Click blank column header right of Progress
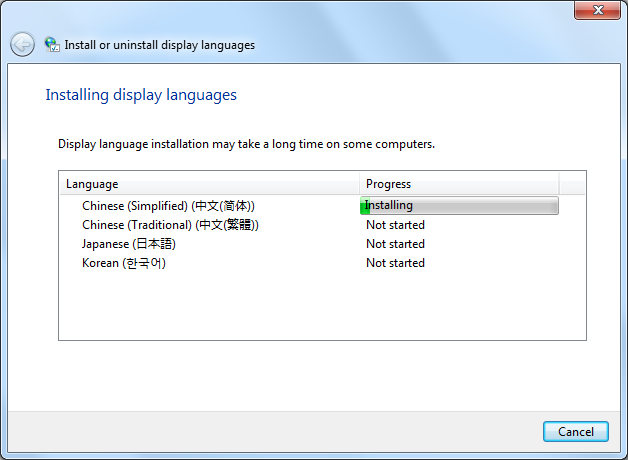Screen dimensions: 628x460 pos(572,184)
